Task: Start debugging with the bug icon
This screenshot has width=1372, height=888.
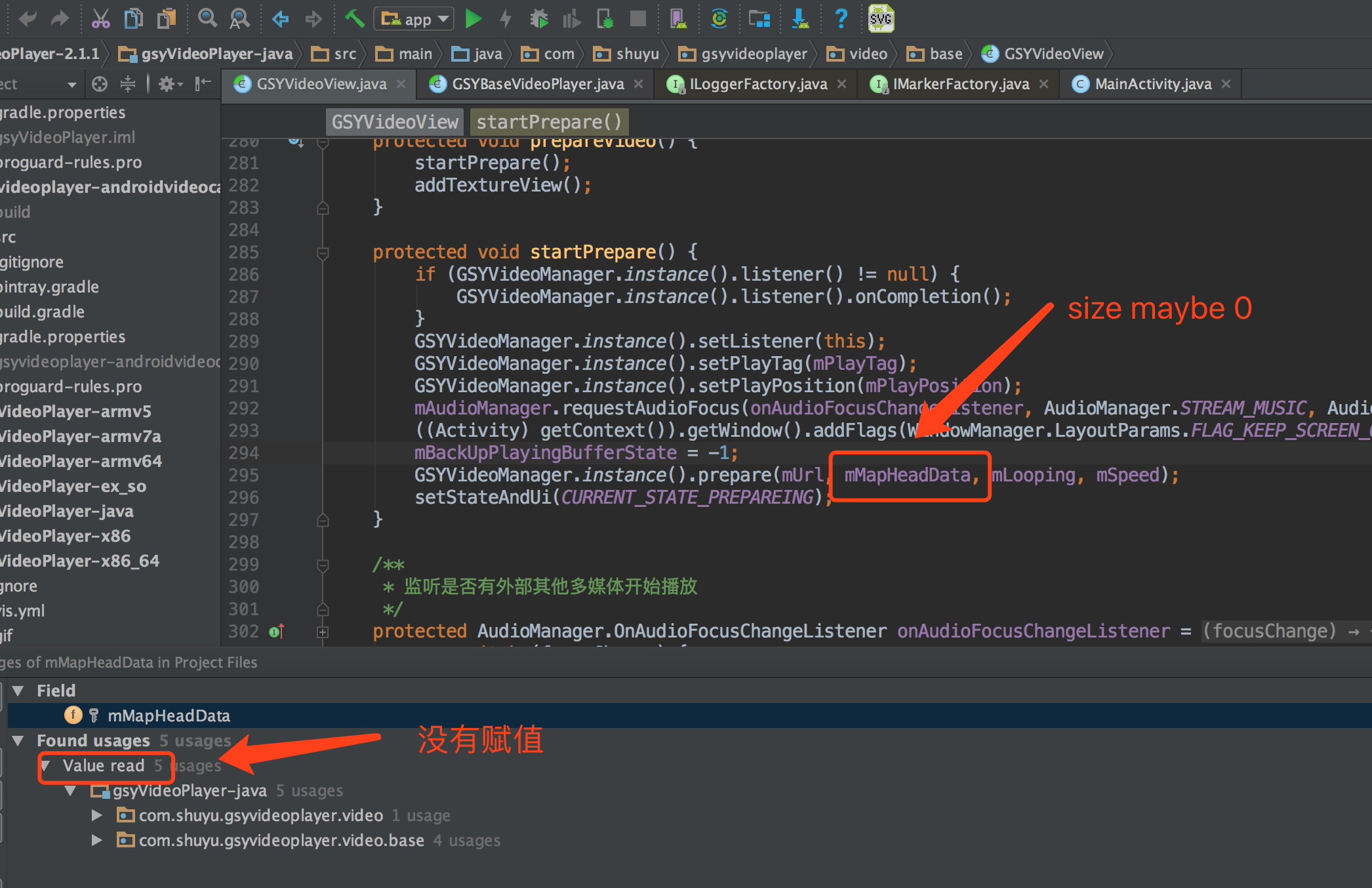Action: 539,18
